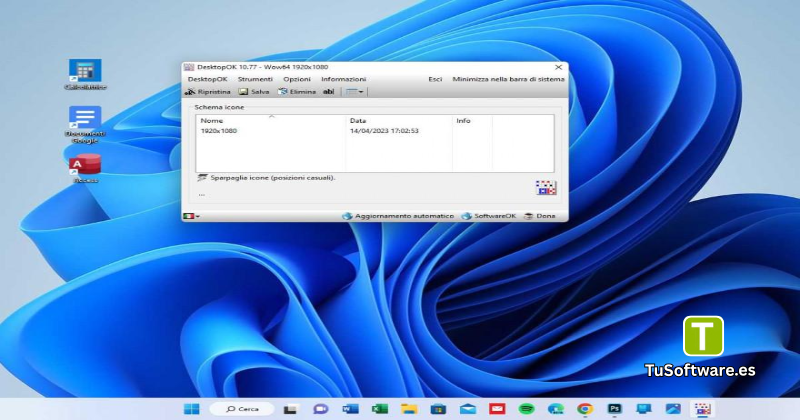This screenshot has height=420, width=800.
Task: Launch Excel from the taskbar
Action: click(x=380, y=409)
